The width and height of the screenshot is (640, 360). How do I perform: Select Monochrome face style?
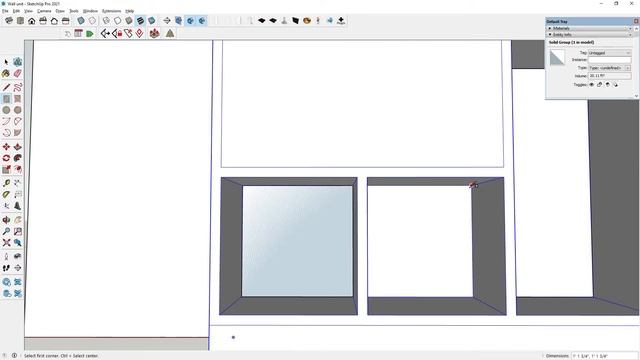coord(151,20)
